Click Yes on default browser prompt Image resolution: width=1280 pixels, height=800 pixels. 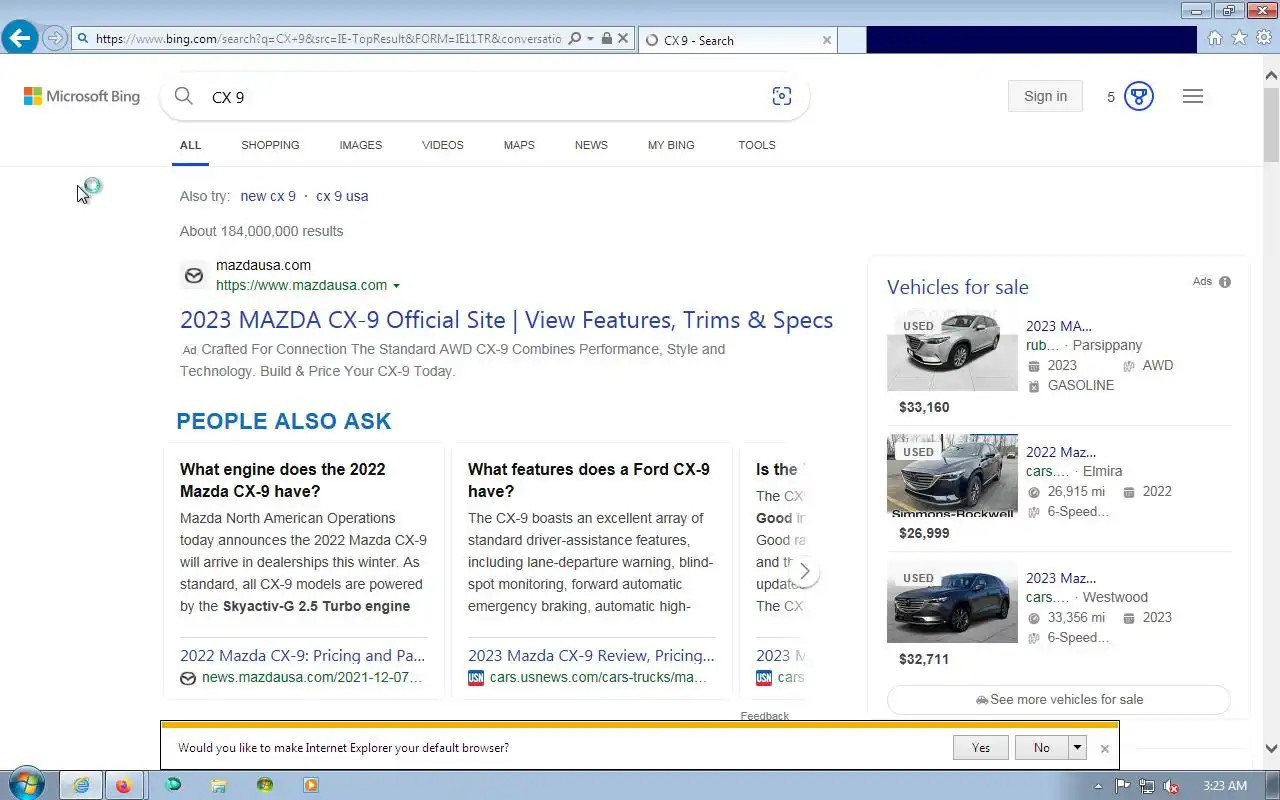[x=981, y=747]
